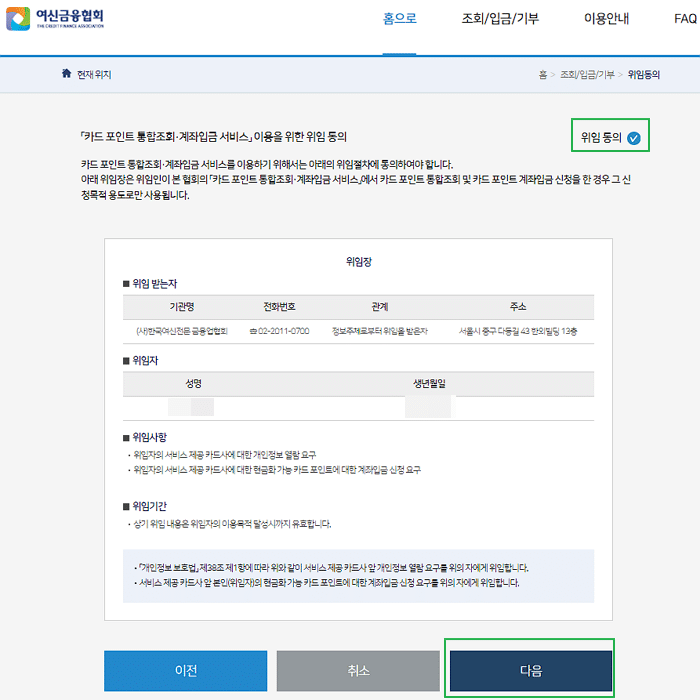The width and height of the screenshot is (700, 700).
Task: Click the 위임동의 breadcrumb item
Action: point(644,75)
